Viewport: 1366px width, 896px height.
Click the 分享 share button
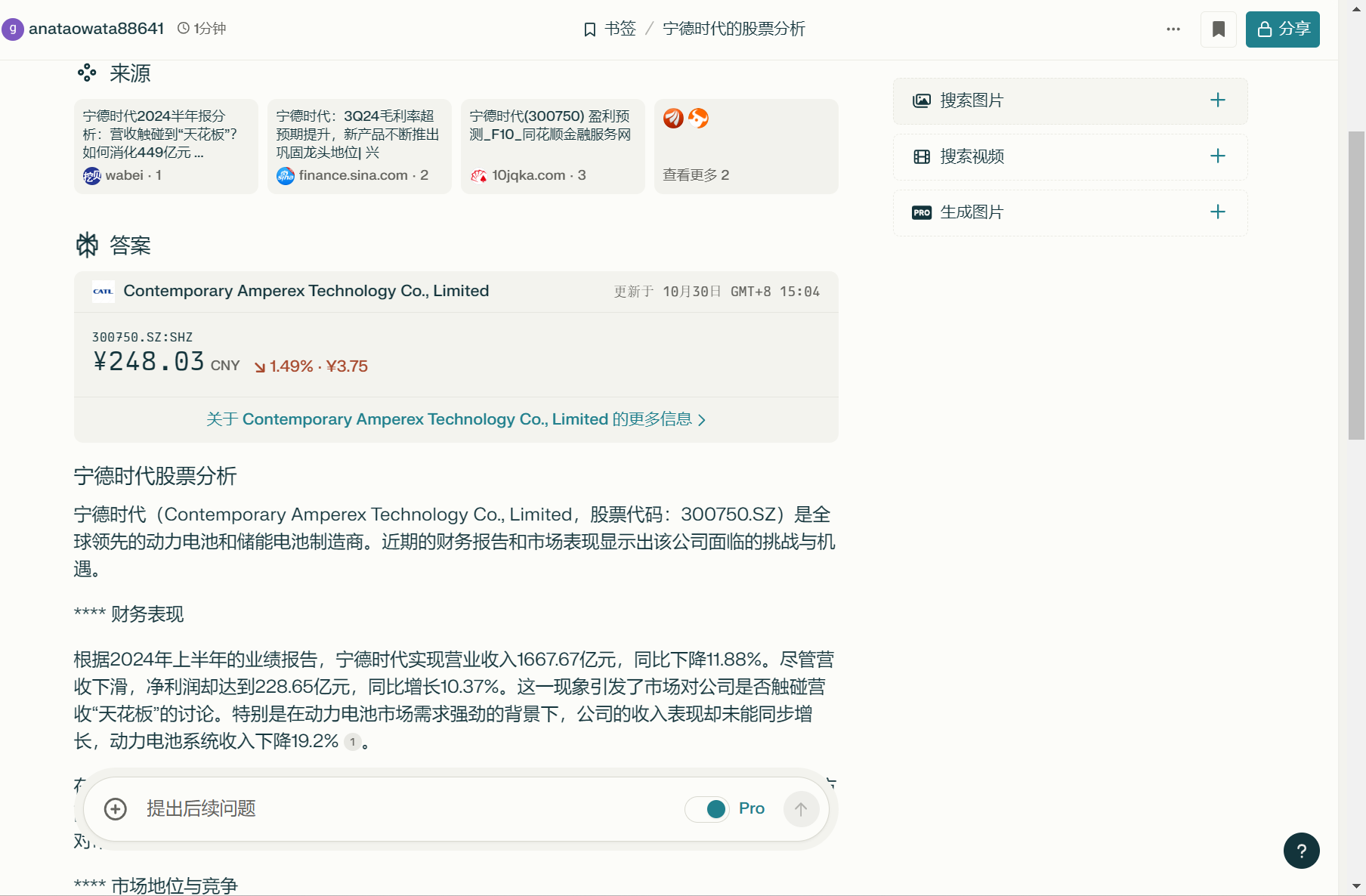(1282, 29)
